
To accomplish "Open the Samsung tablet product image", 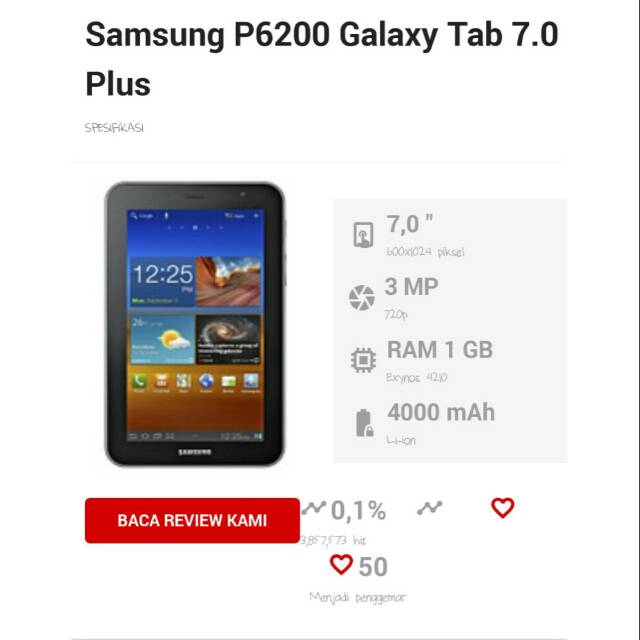I will tap(194, 324).
